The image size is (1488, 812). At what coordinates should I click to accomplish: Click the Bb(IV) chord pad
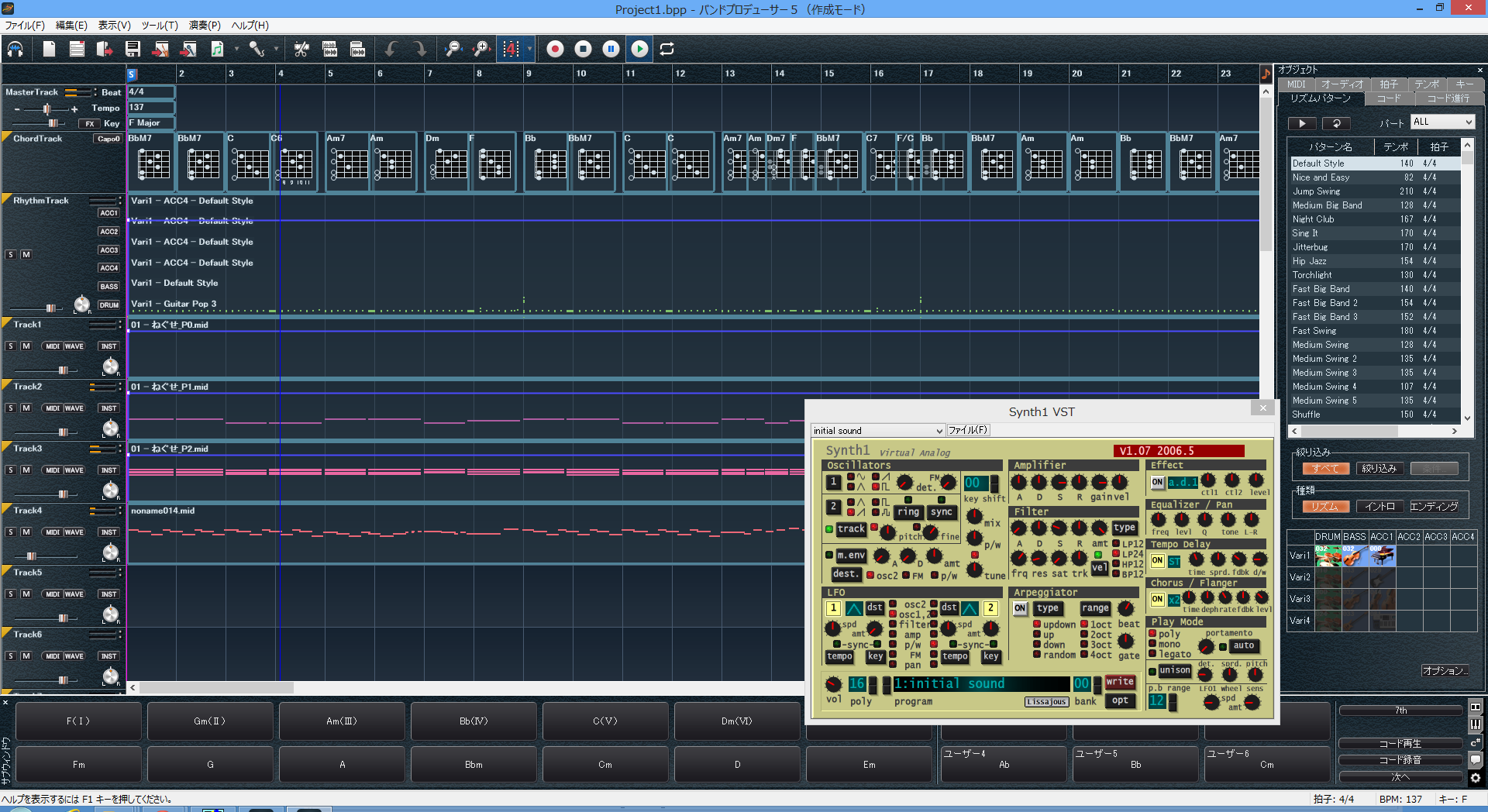click(474, 721)
